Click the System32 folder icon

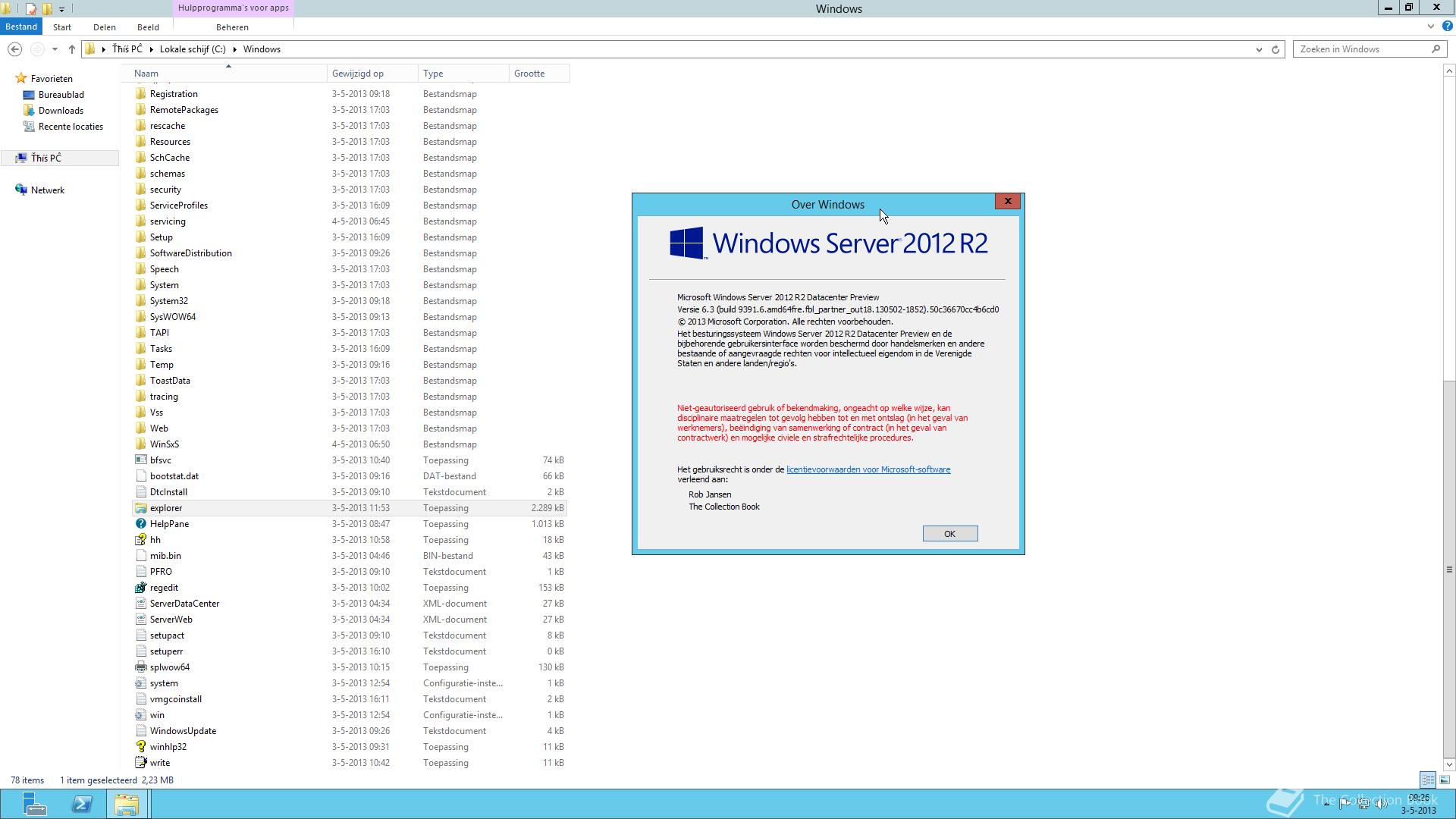140,301
